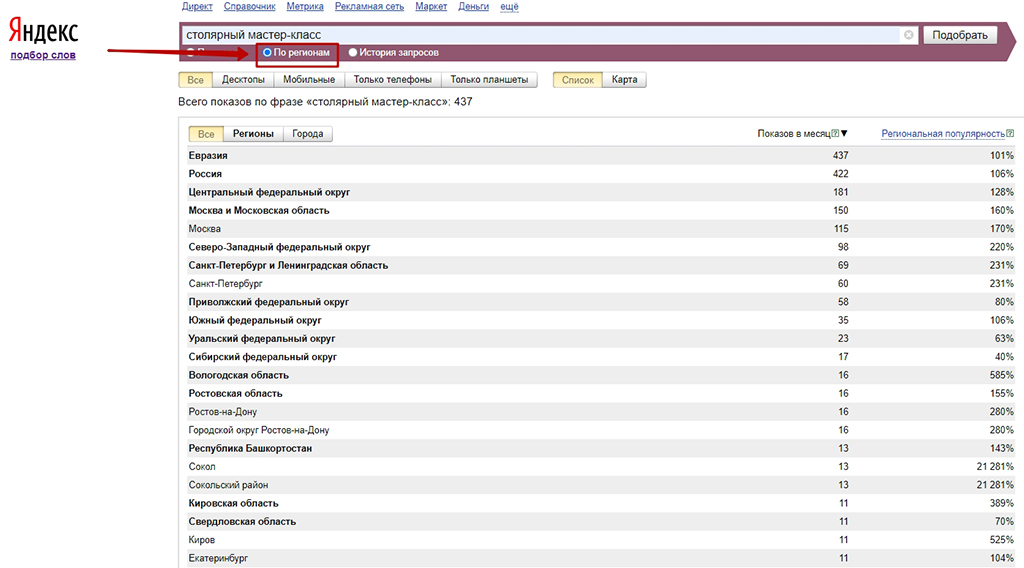Select the История запросов radio button
1024x568 pixels.
(353, 52)
